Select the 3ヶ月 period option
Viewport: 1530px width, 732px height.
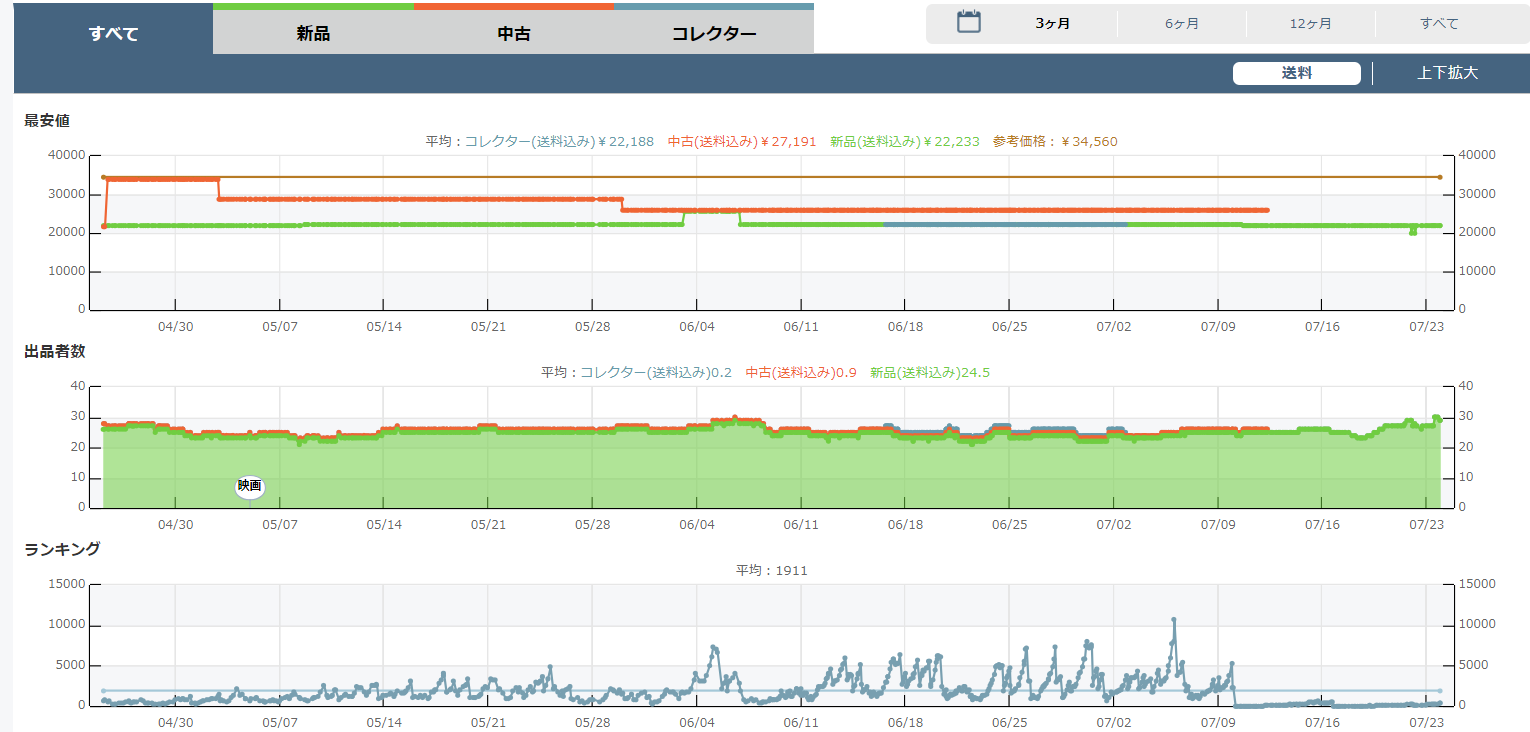[x=1052, y=24]
